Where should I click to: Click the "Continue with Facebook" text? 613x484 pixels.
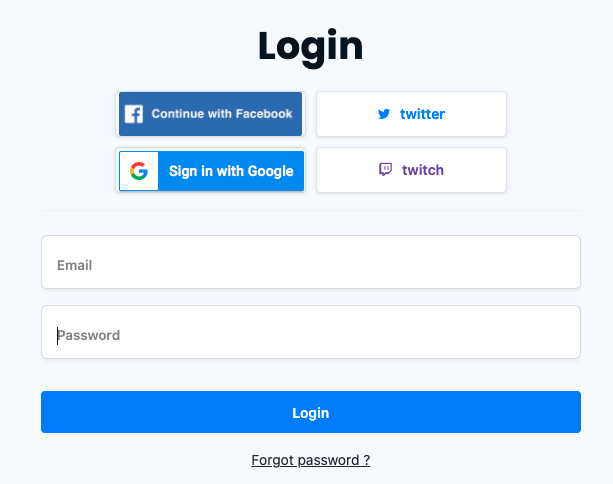[x=222, y=114]
